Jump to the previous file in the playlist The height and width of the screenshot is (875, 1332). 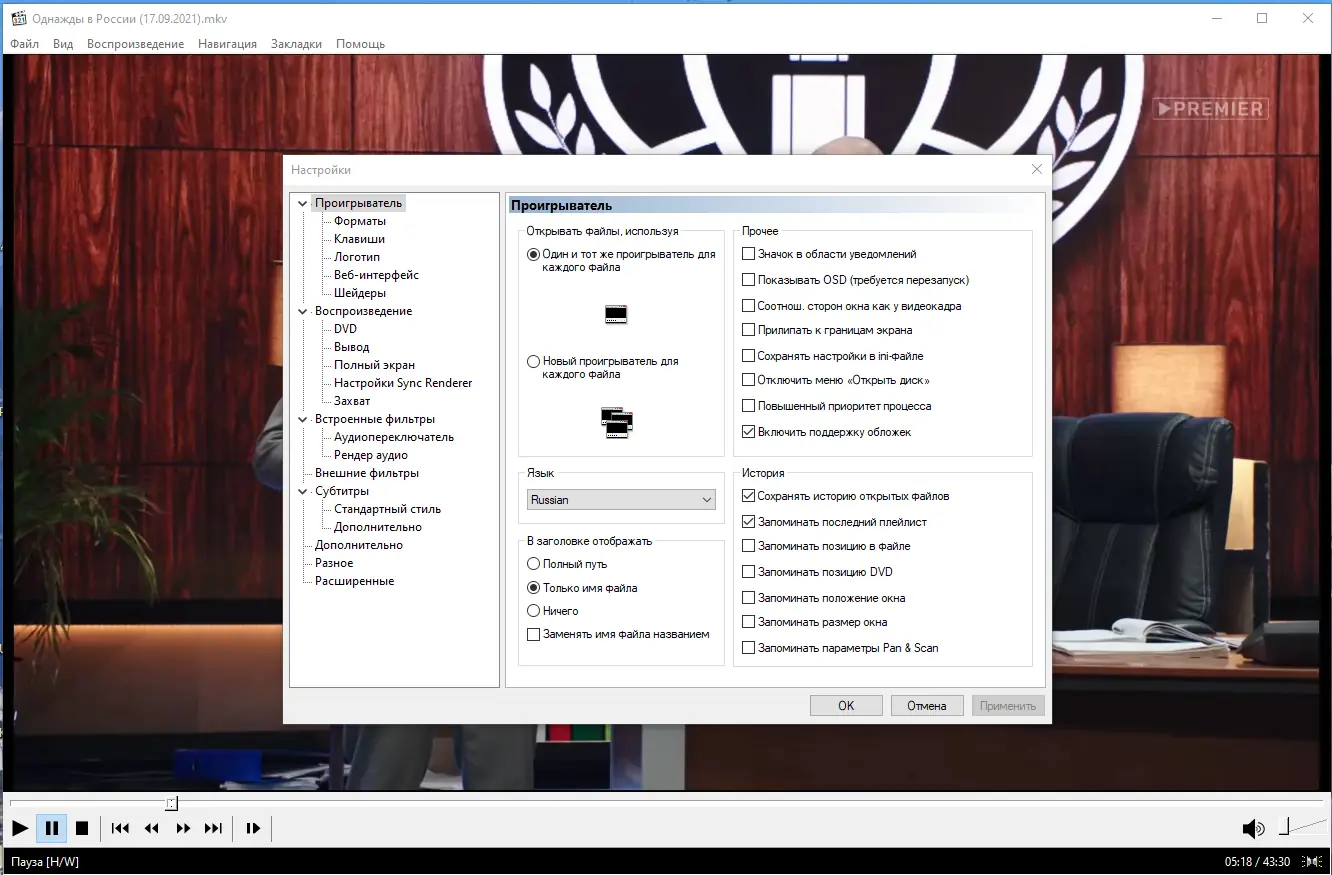pyautogui.click(x=120, y=828)
